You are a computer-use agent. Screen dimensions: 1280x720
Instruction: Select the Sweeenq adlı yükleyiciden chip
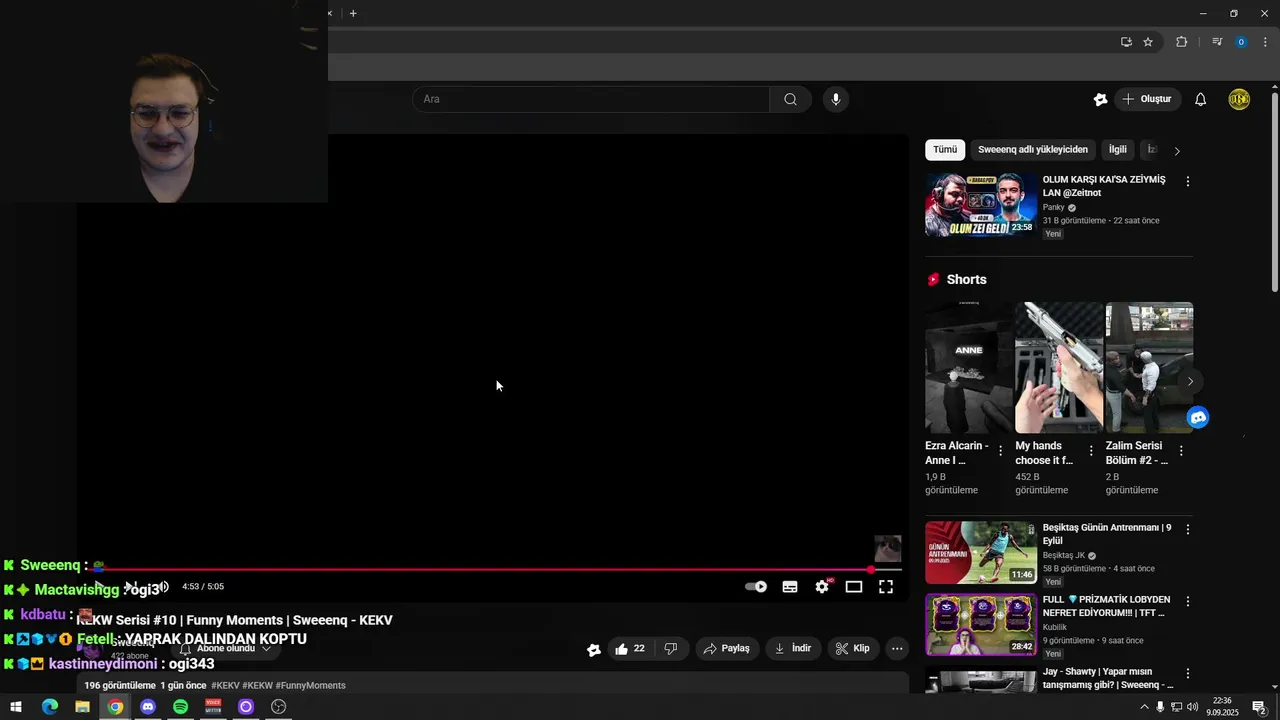point(1033,150)
